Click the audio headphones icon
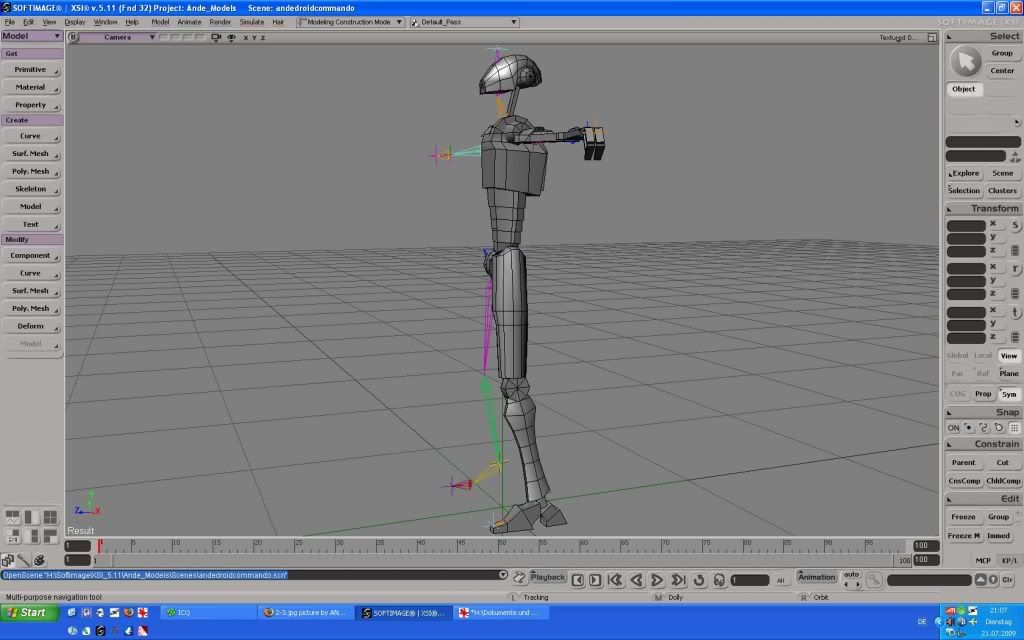Image resolution: width=1024 pixels, height=640 pixels. tap(719, 580)
